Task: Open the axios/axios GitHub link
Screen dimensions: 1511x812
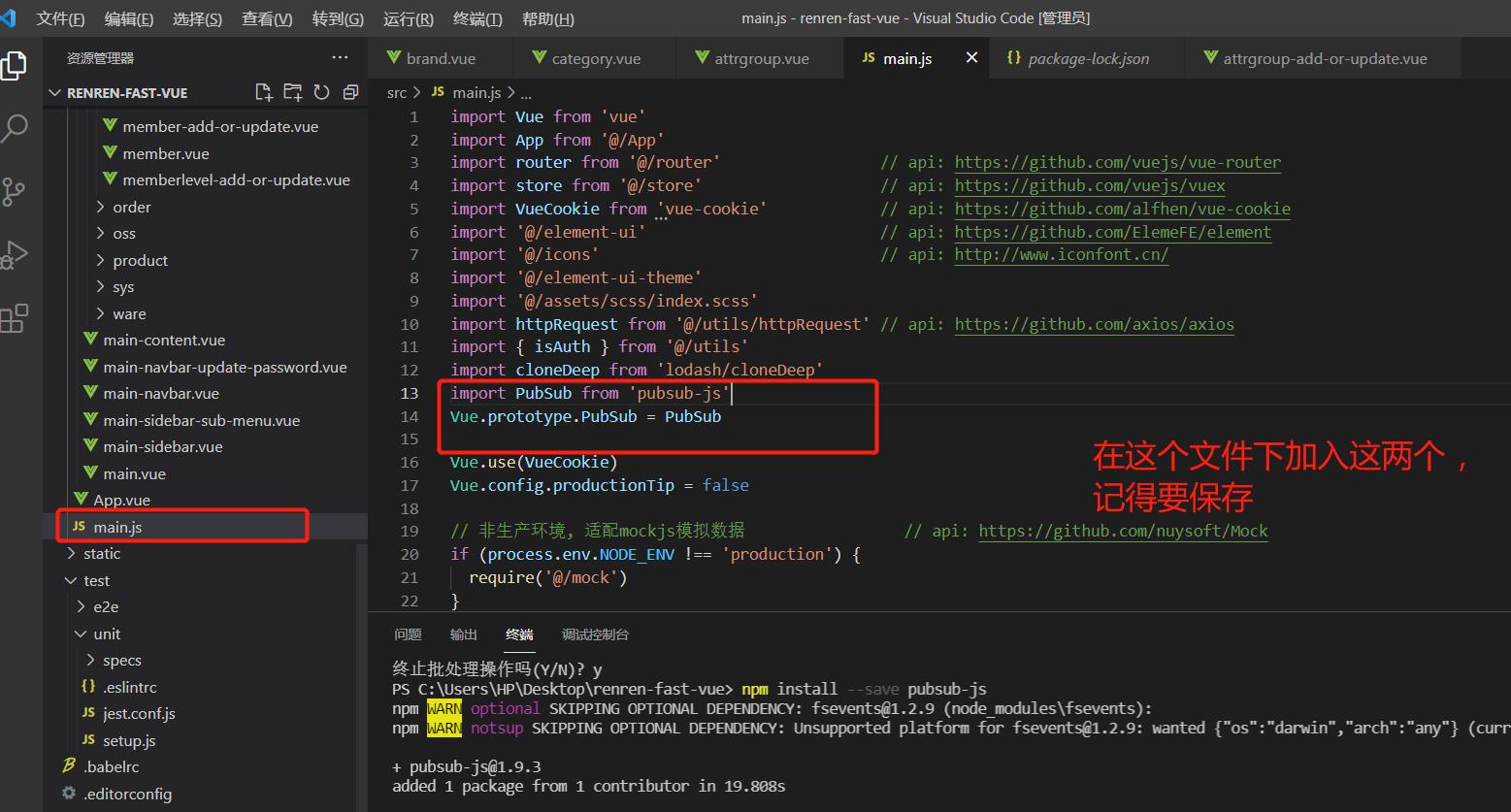Action: pos(1095,324)
